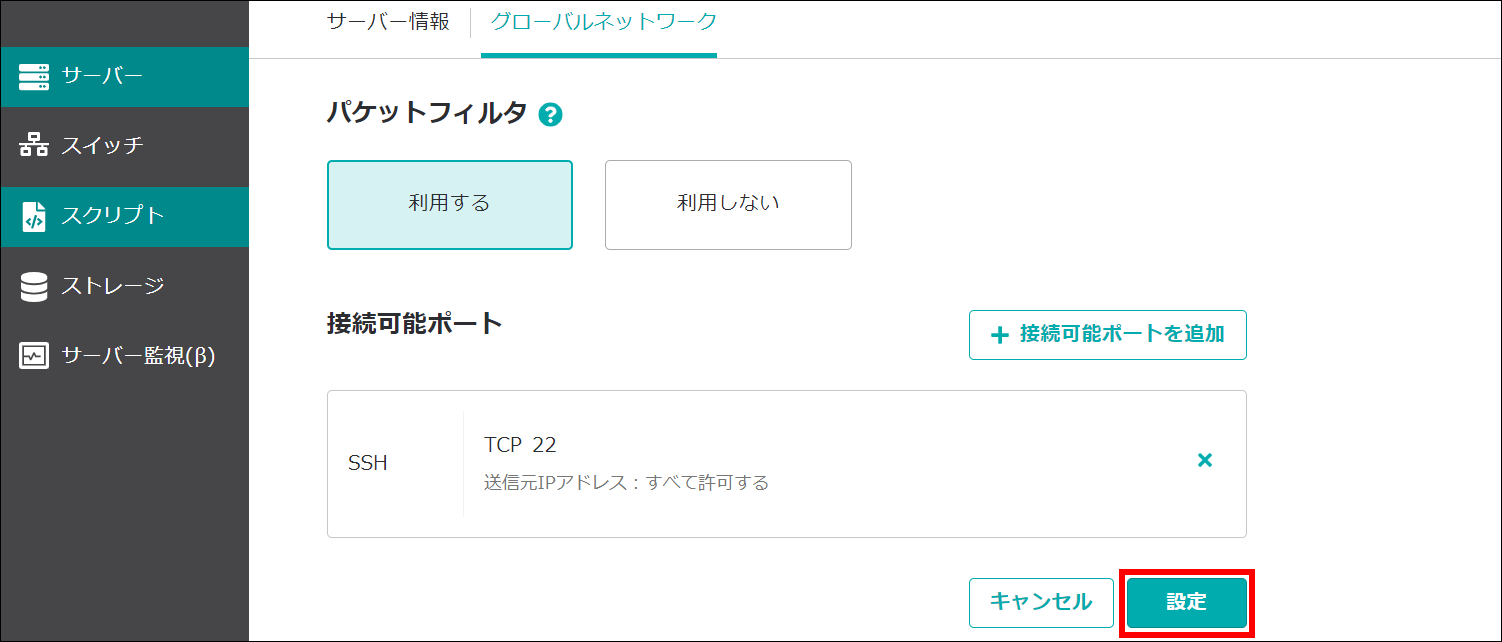Click the 設定 button to apply settings
1502x642 pixels.
1187,602
